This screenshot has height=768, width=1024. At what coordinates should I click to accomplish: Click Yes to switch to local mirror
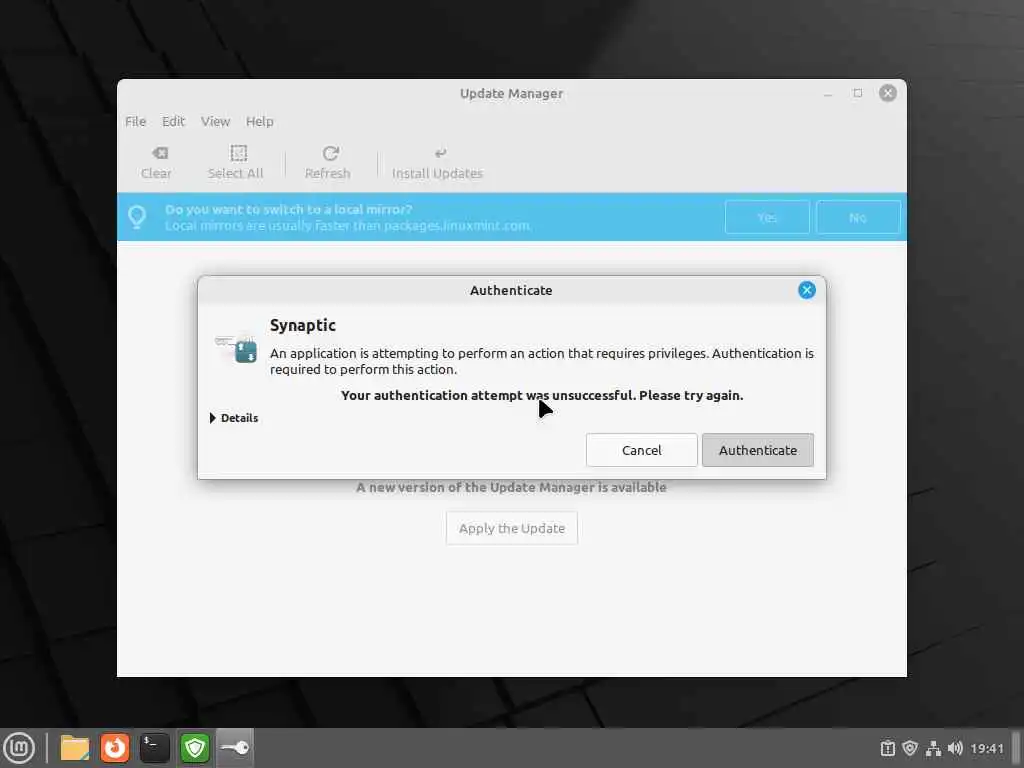(767, 217)
